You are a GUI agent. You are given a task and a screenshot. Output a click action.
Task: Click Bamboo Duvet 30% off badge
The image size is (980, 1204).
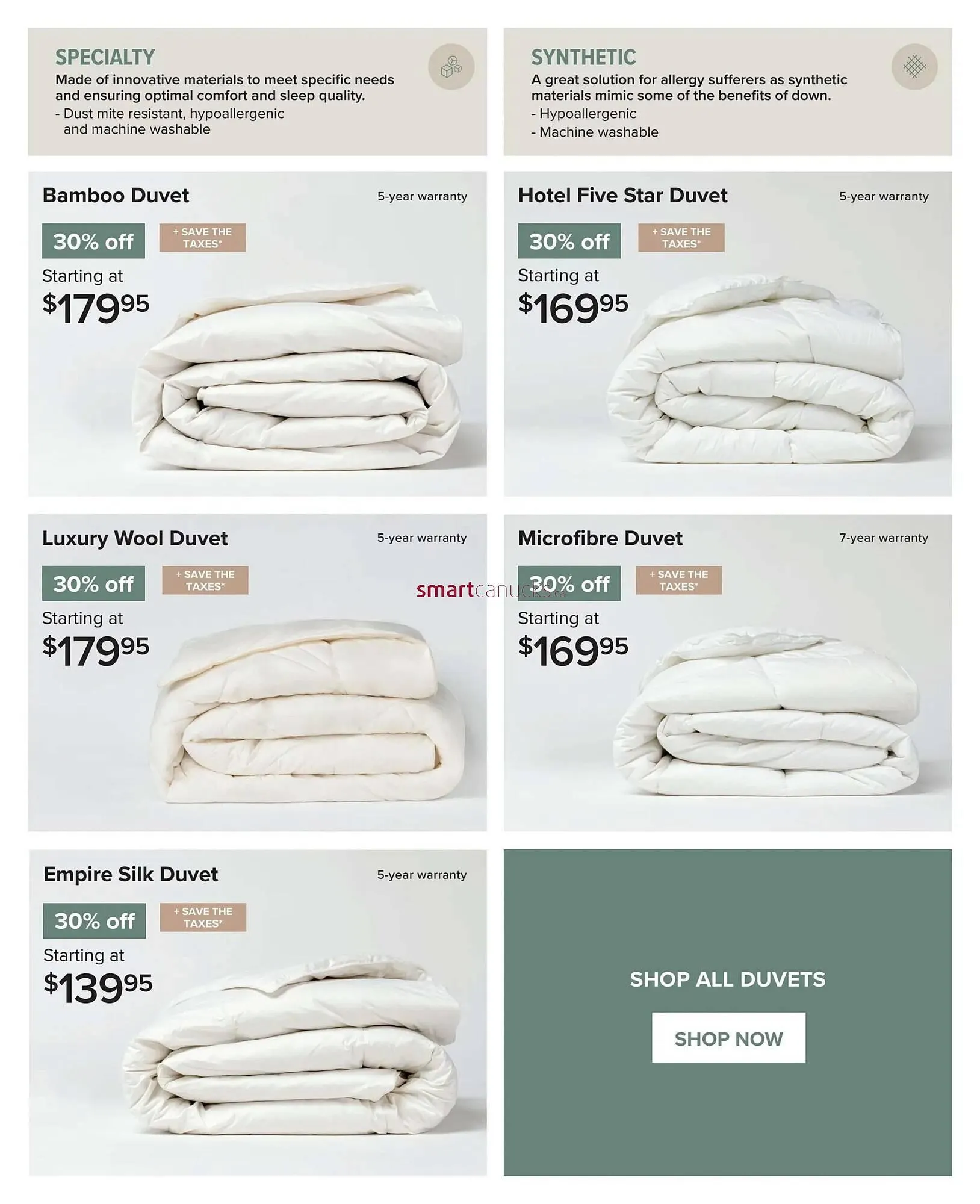[x=93, y=241]
